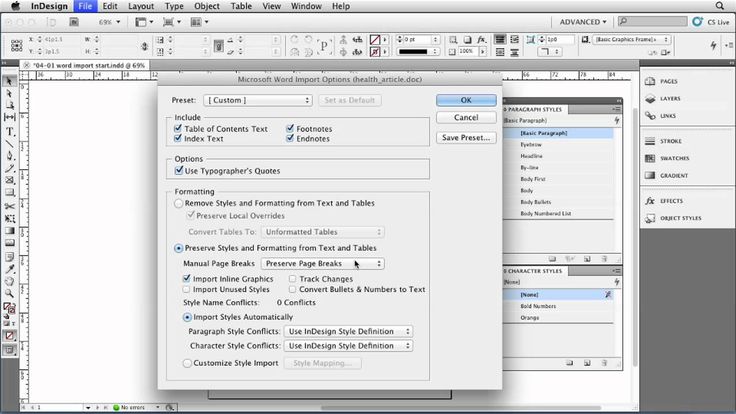Uncheck Footnotes checkbox

tap(290, 128)
